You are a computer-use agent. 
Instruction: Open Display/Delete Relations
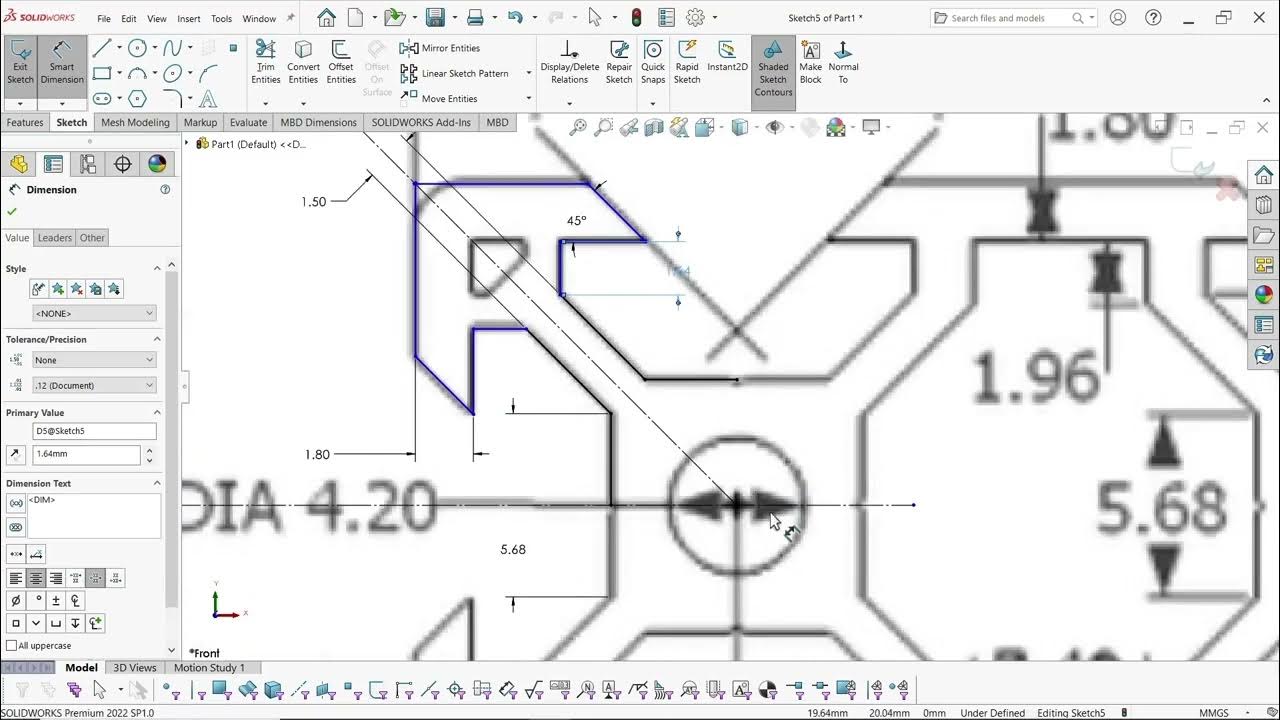[x=570, y=63]
